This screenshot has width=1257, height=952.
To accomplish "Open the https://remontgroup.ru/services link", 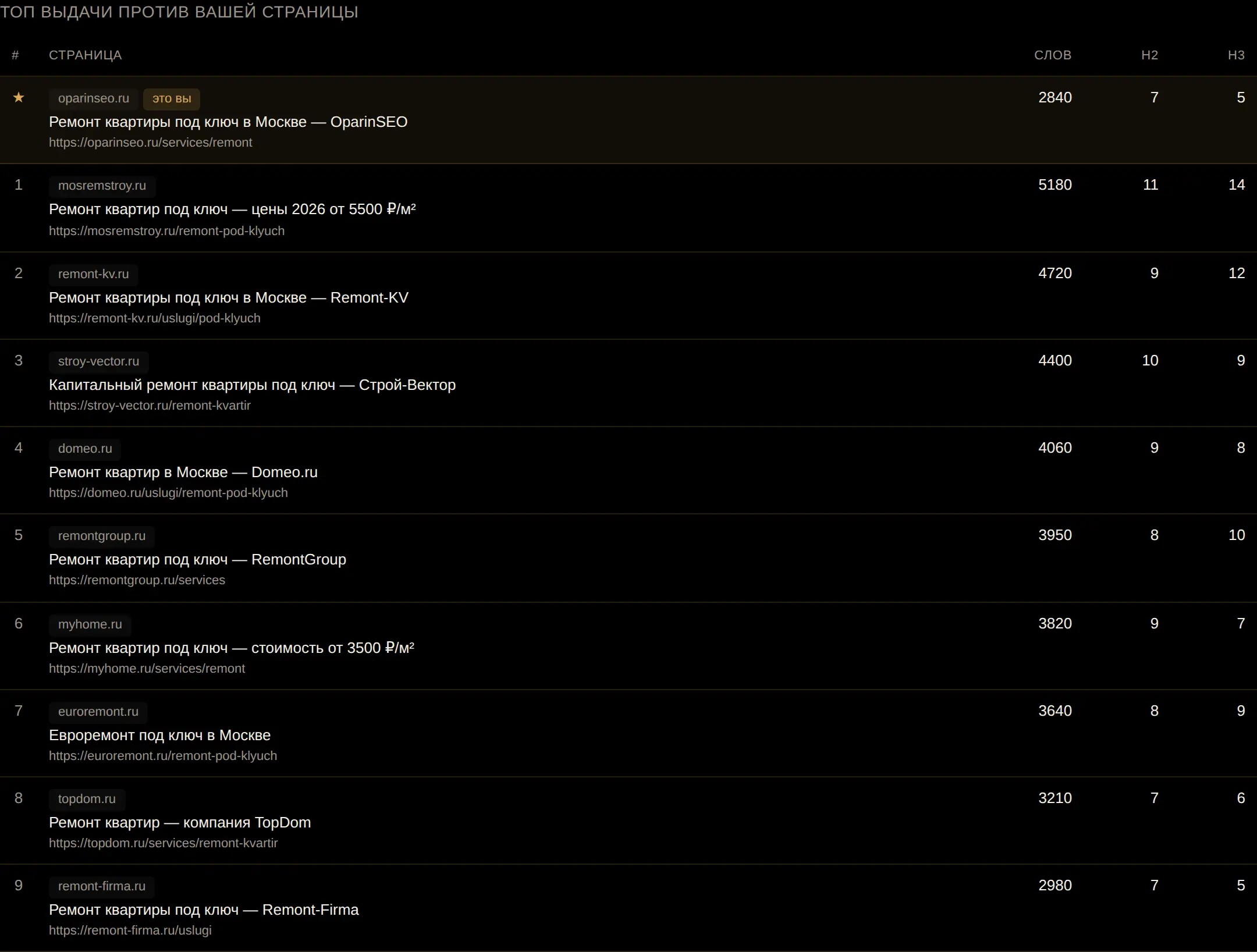I will click(x=137, y=580).
